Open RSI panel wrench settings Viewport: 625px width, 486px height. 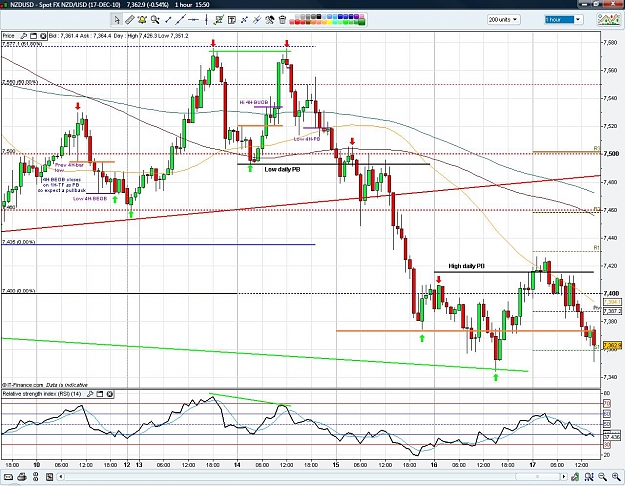[90, 394]
